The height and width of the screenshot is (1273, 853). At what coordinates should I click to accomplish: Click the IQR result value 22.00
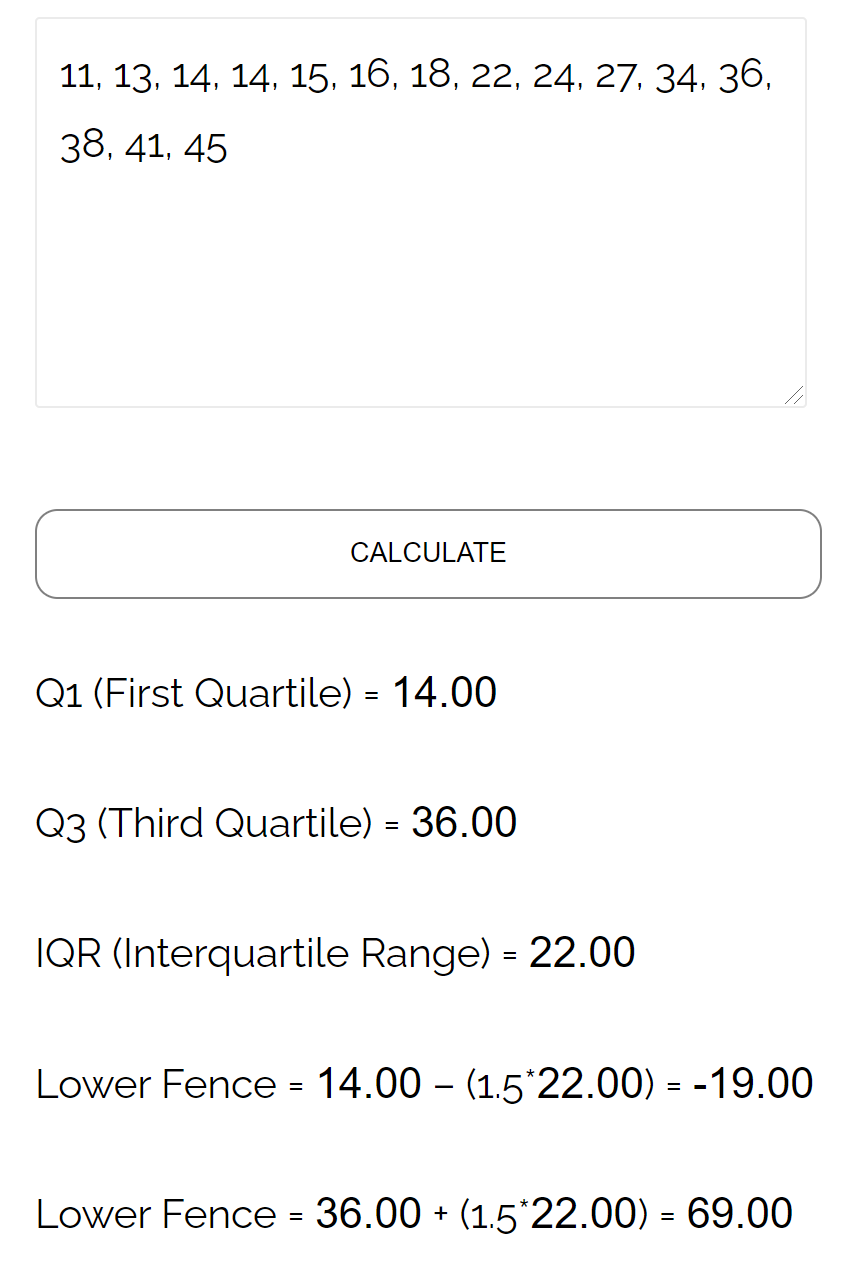(582, 953)
